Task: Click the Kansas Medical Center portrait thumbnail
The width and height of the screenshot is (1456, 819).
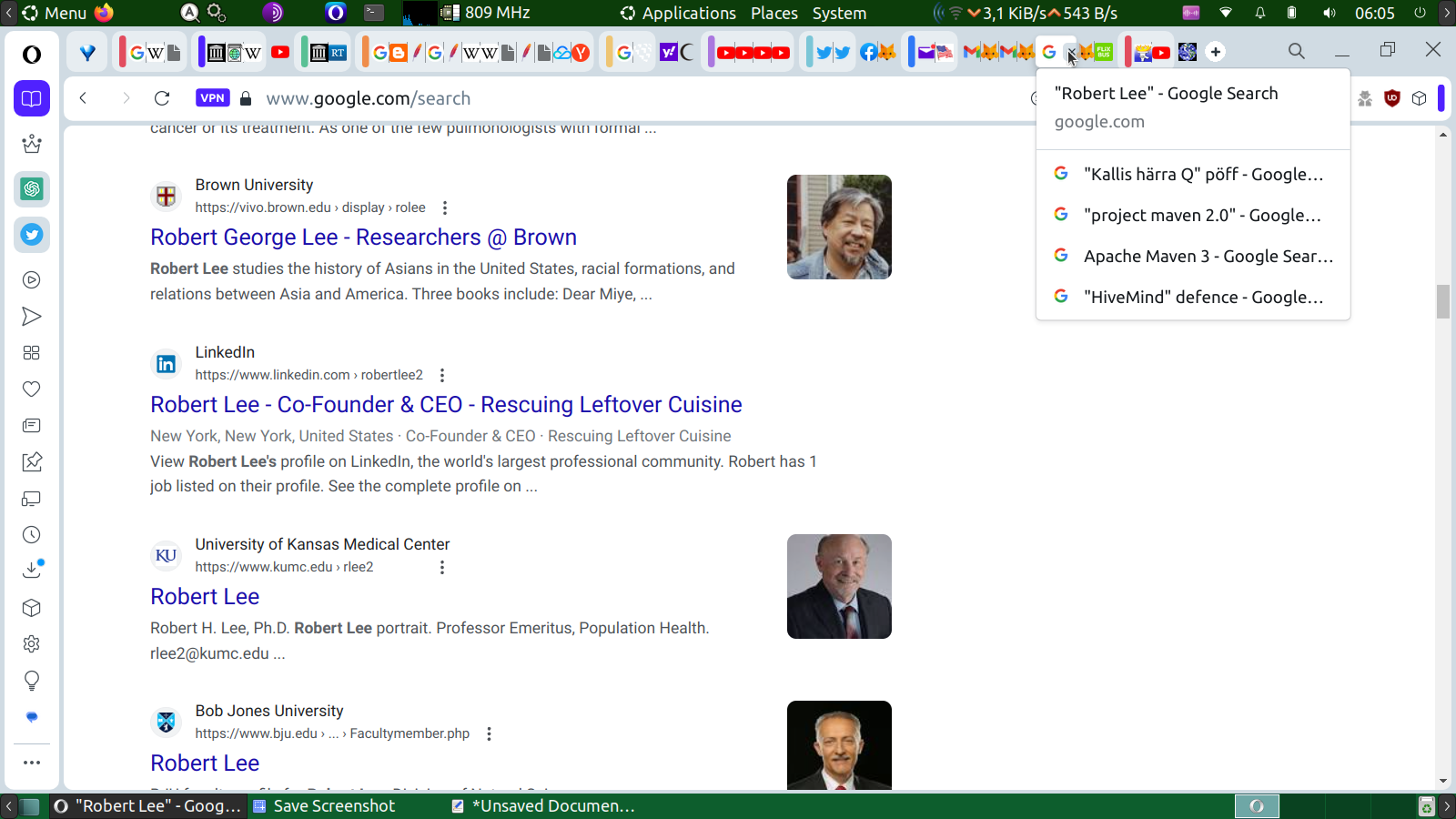Action: 839,586
